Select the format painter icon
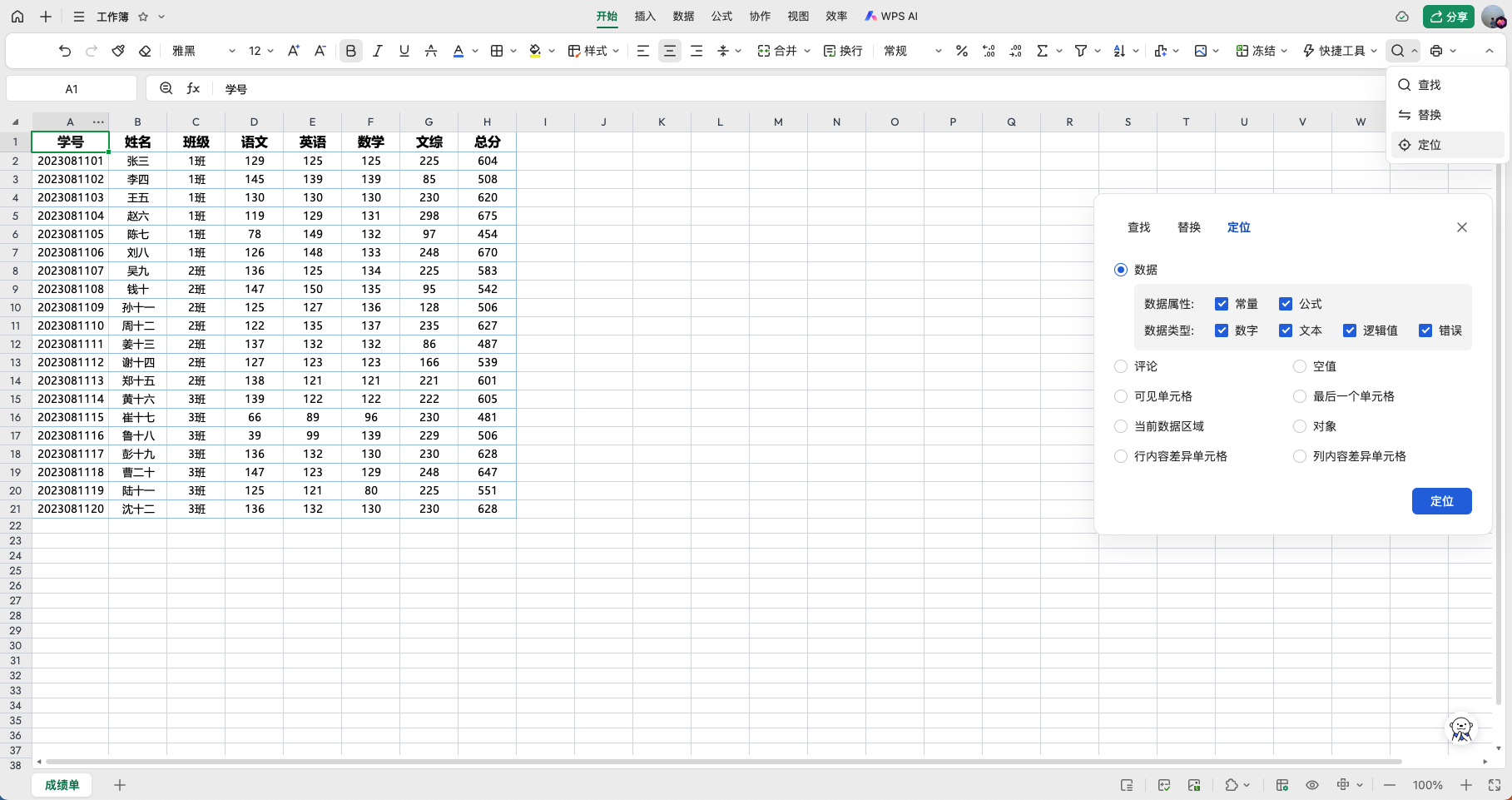This screenshot has width=1512, height=800. point(118,51)
